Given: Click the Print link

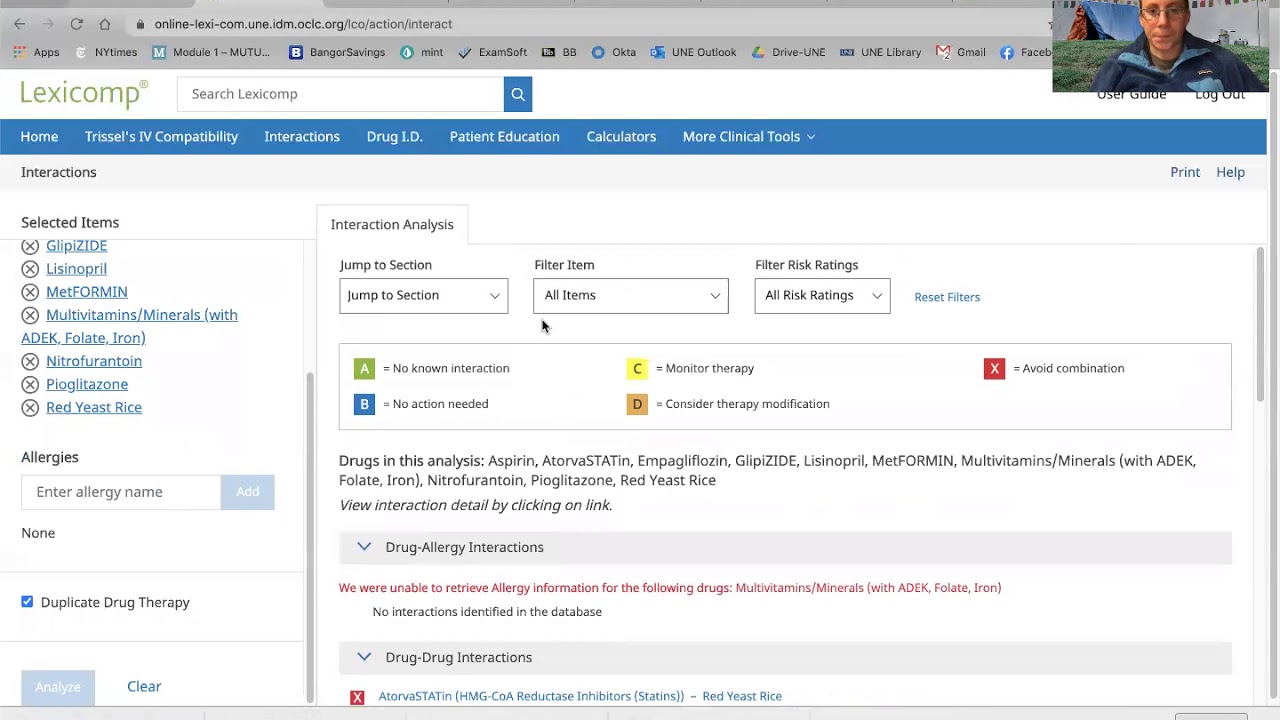Looking at the screenshot, I should 1185,172.
